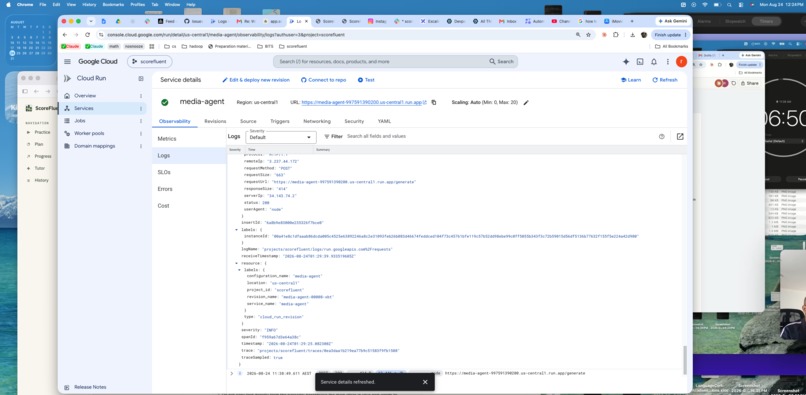Open the Overview row options menu
This screenshot has width=806, height=395.
pos(141,96)
